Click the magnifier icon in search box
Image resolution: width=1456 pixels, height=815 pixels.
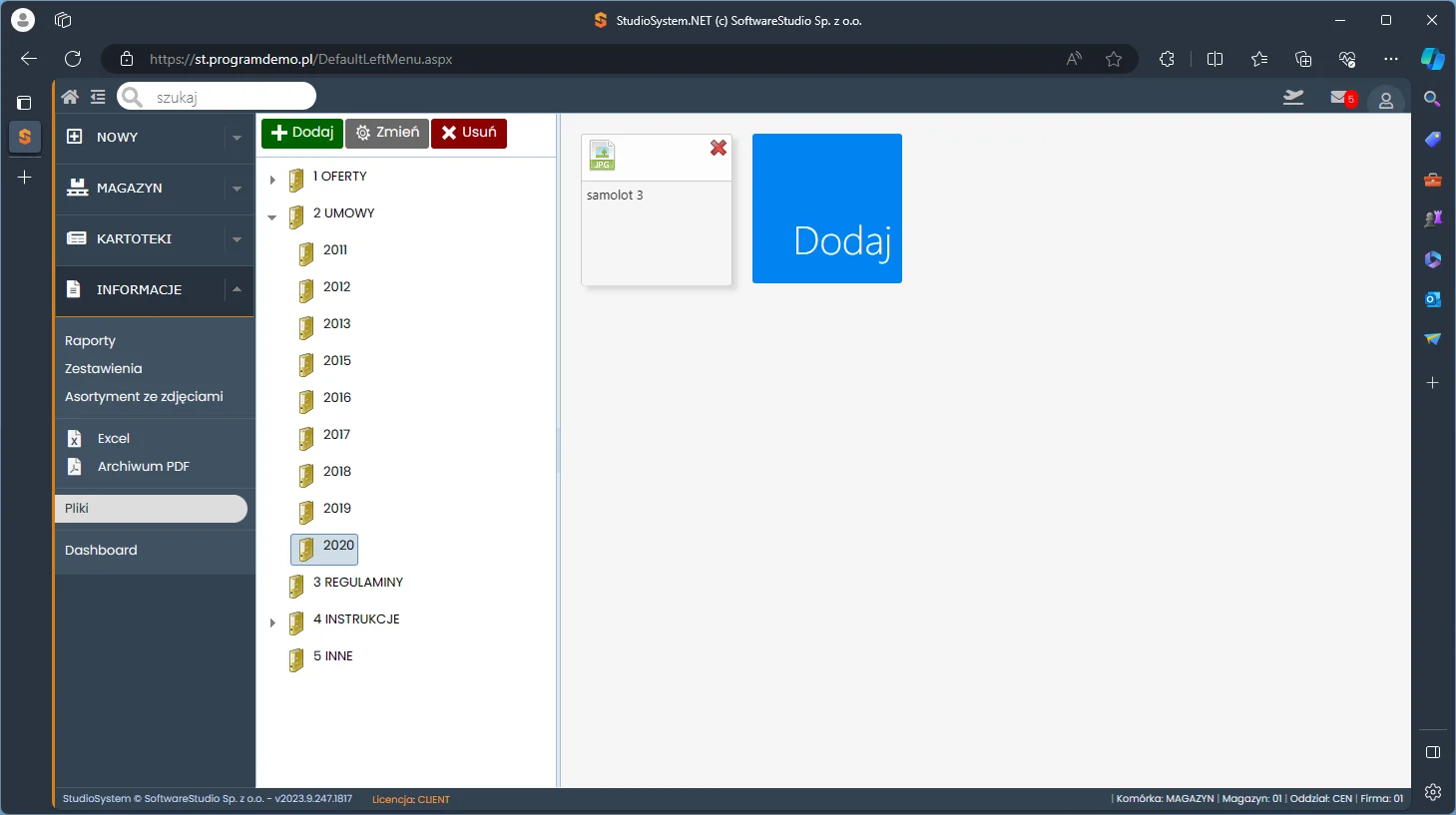tap(132, 97)
